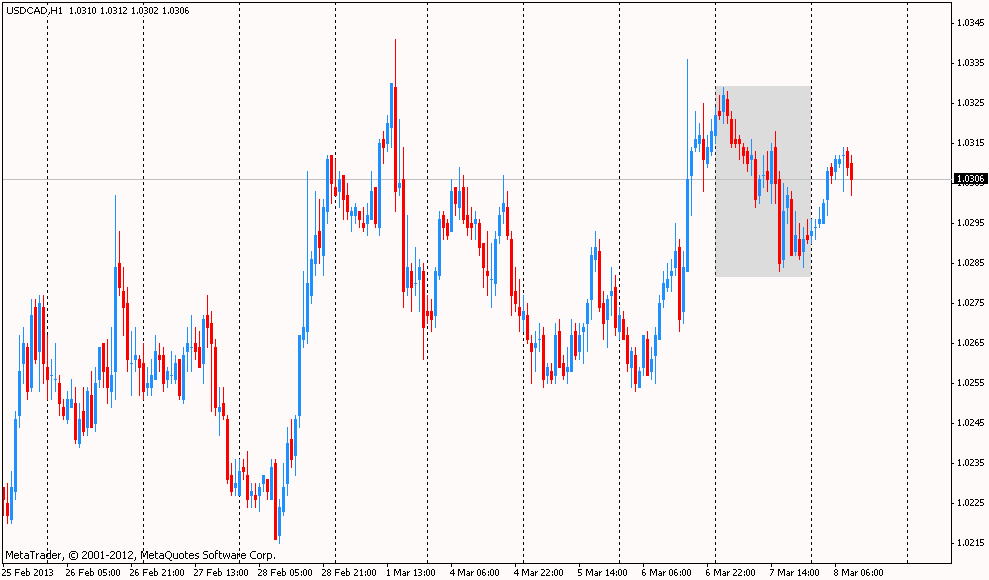Click the 5 Mar 14:00 time label
989x580 pixels.
604,573
